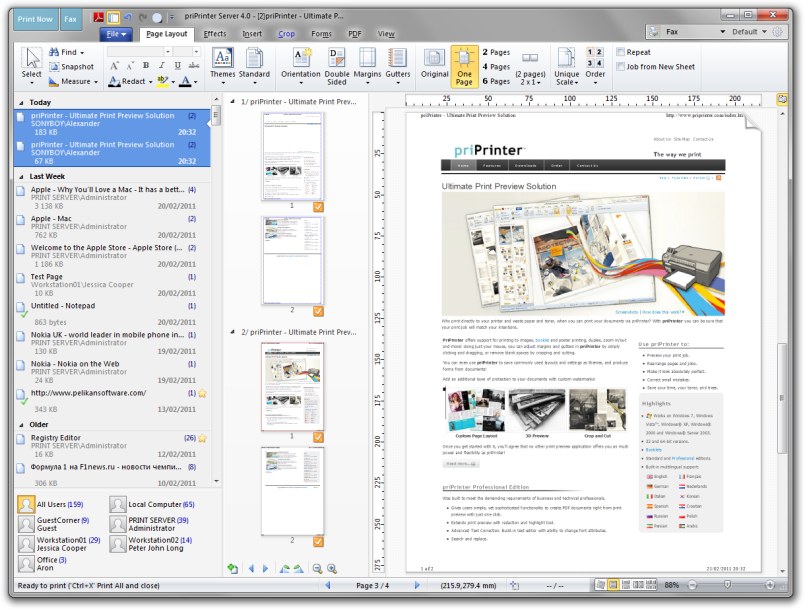805x610 pixels.
Task: Choose the 4 Pages layout option
Action: point(496,67)
